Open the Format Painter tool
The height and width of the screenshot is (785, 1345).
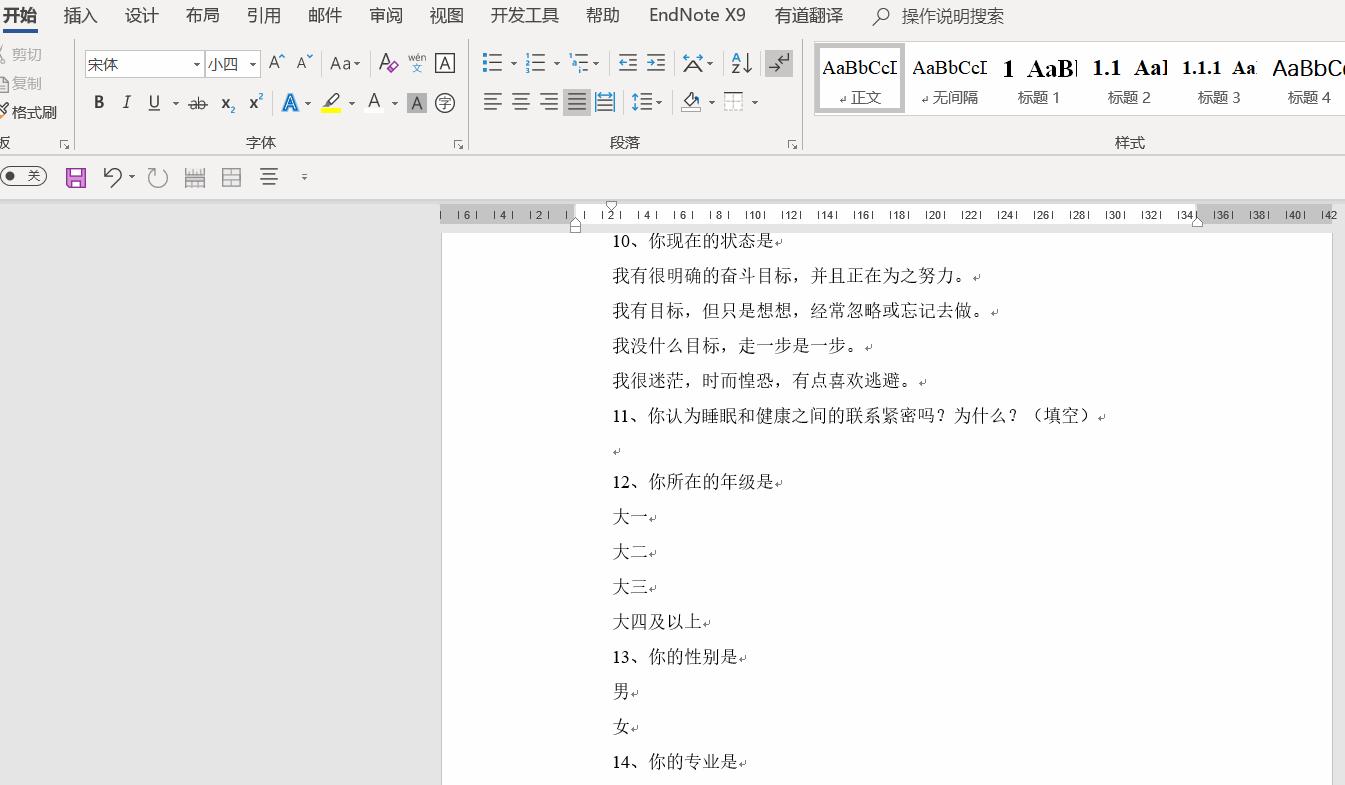click(x=31, y=111)
